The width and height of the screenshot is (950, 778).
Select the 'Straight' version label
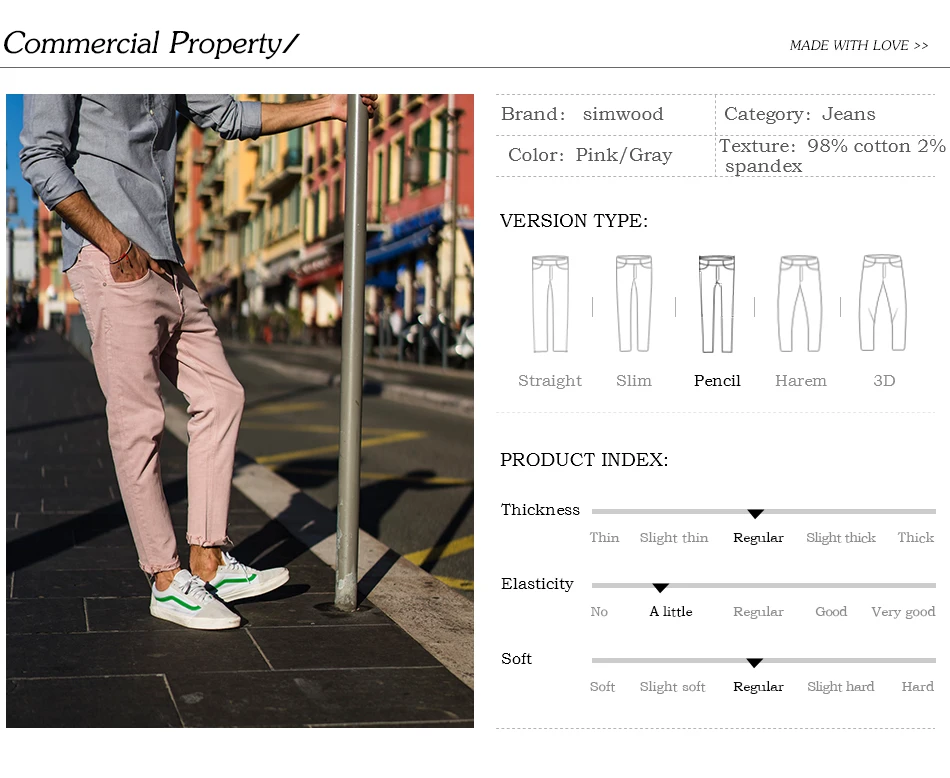pyautogui.click(x=550, y=381)
